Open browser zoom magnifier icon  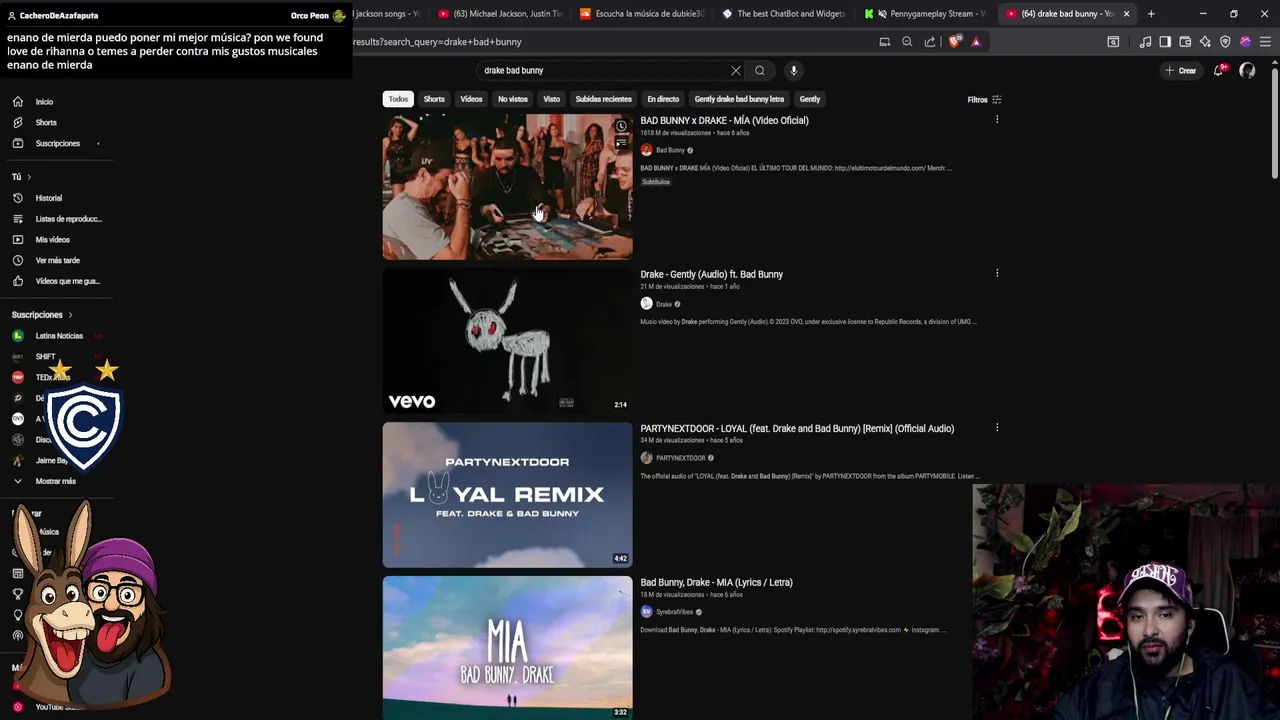(907, 42)
